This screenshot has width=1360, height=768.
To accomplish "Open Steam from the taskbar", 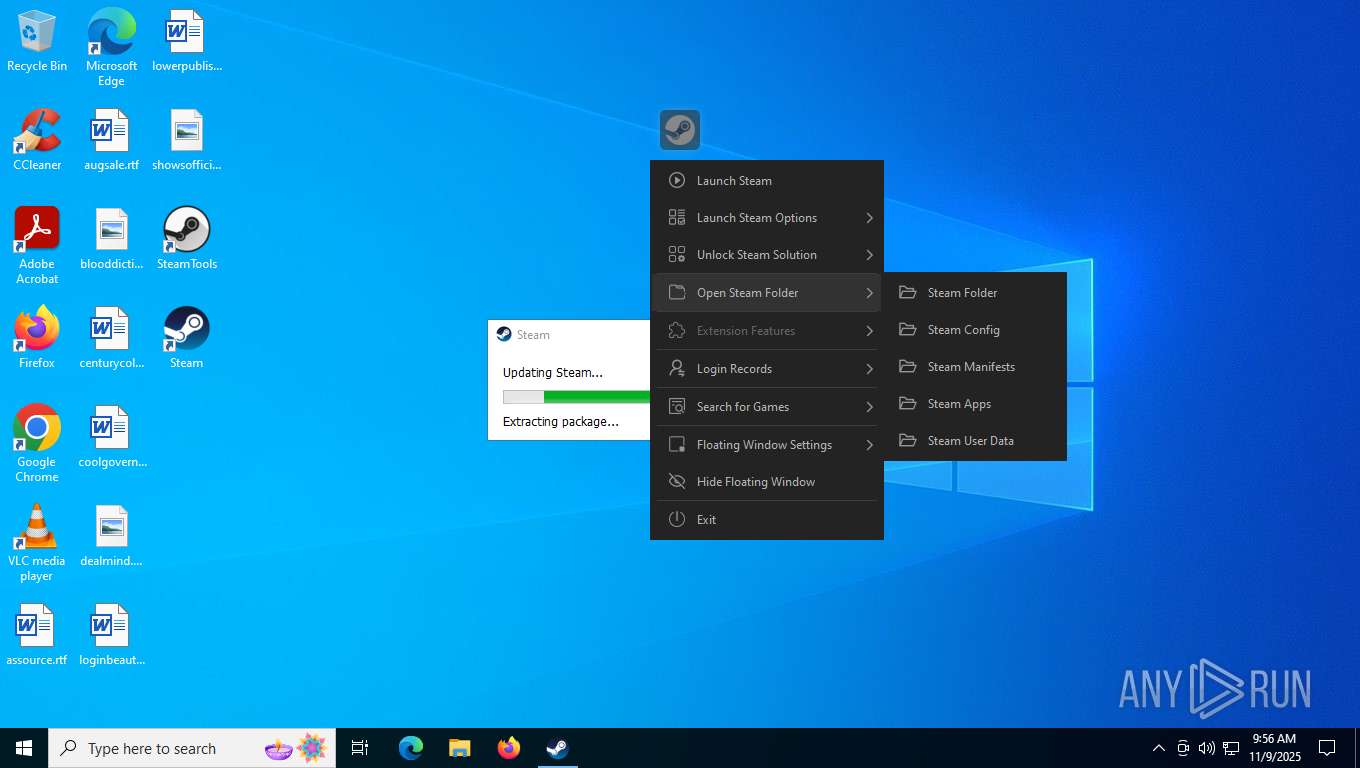I will click(557, 748).
